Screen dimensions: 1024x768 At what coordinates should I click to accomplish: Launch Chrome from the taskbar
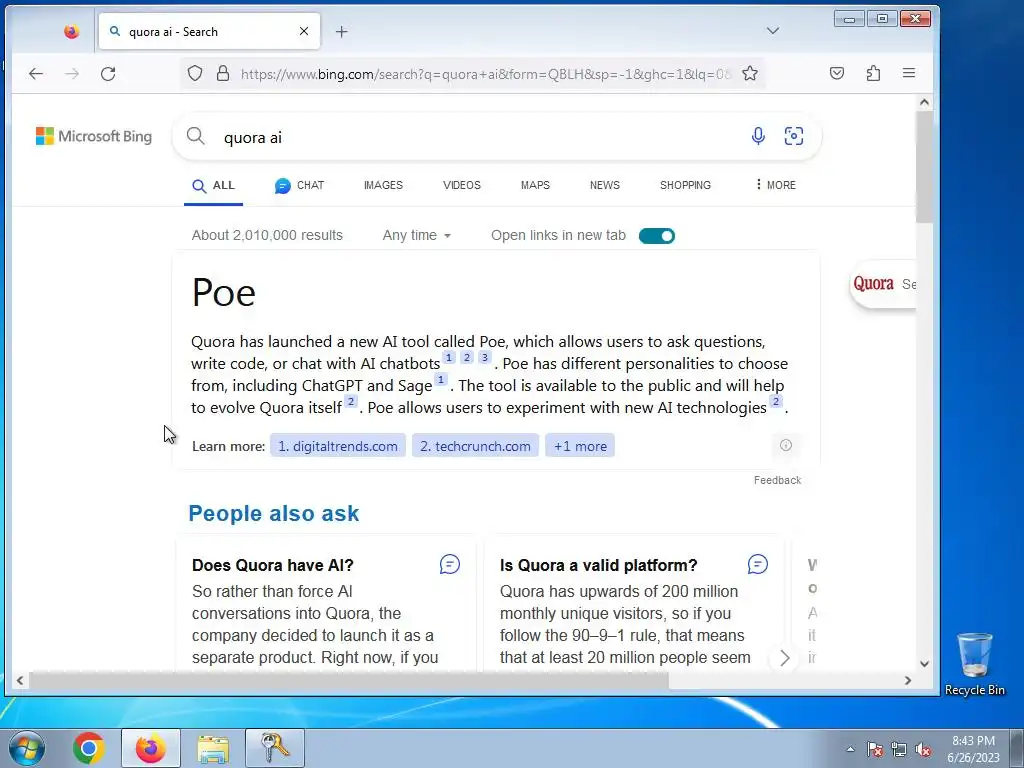[89, 748]
